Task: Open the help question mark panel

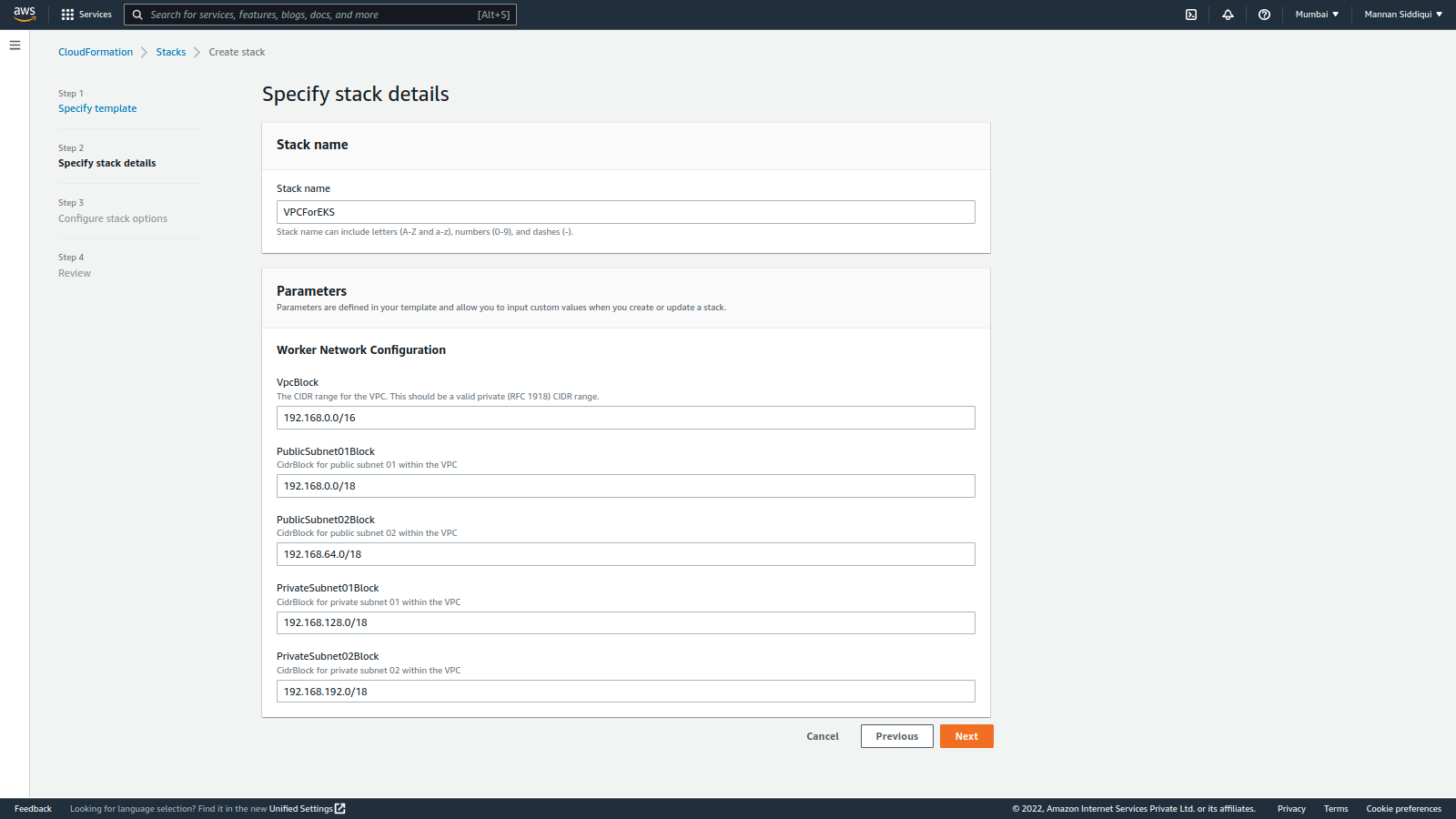Action: click(1264, 14)
